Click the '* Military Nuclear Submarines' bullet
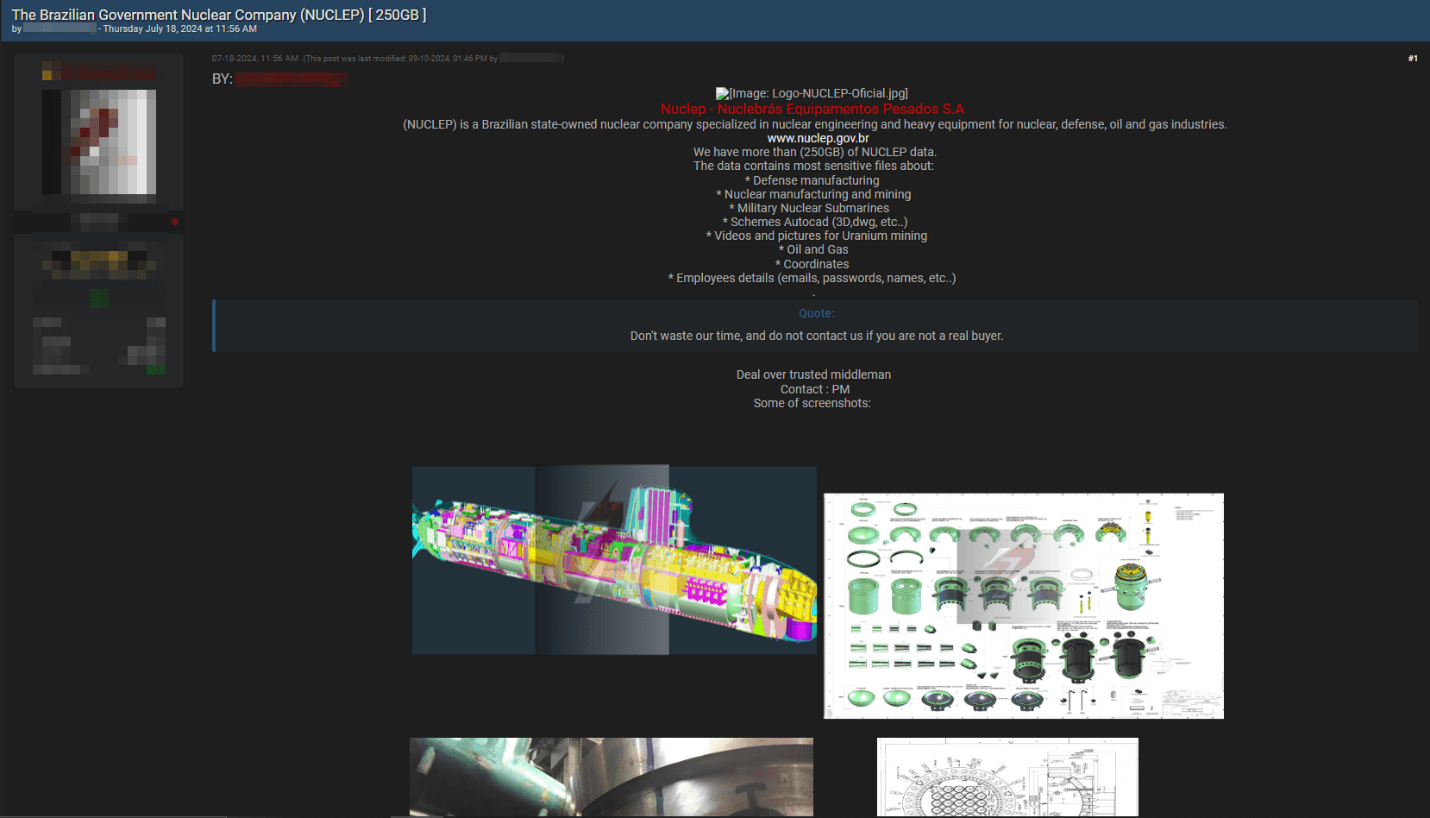The height and width of the screenshot is (818, 1430). [x=809, y=208]
